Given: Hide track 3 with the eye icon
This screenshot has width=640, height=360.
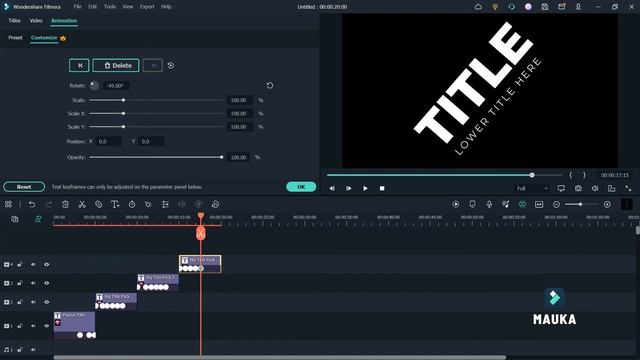Looking at the screenshot, I should (47, 283).
